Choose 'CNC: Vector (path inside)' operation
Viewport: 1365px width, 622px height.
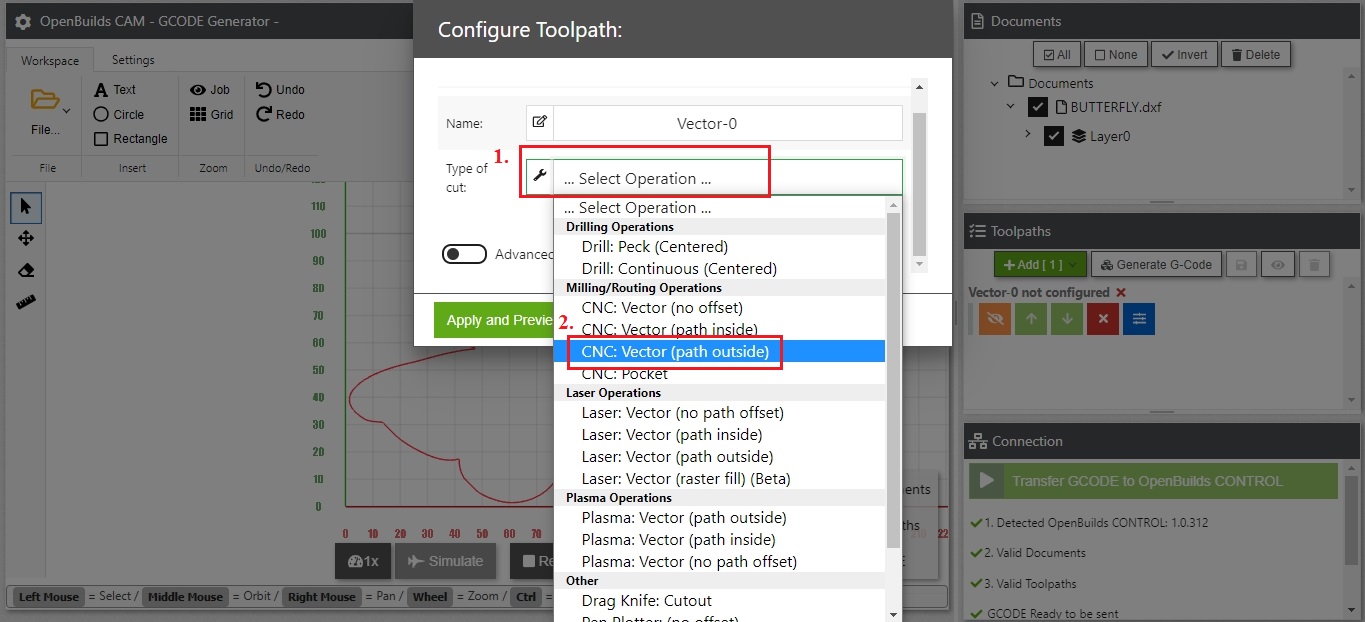(719, 329)
